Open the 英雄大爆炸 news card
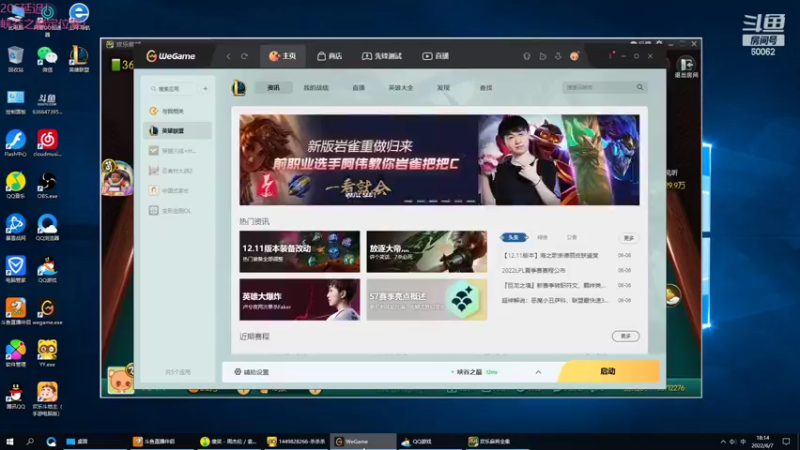Viewport: 800px width, 450px height. click(299, 299)
